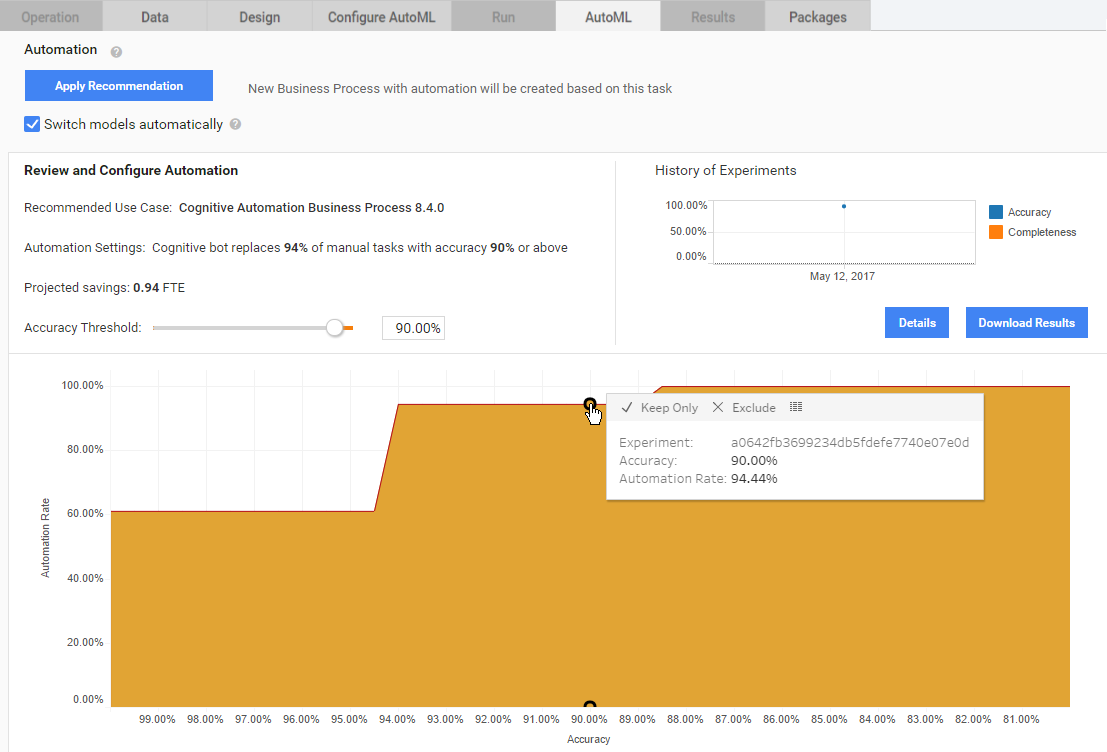Click the Apply Recommendation button
This screenshot has width=1107, height=752.
click(119, 85)
